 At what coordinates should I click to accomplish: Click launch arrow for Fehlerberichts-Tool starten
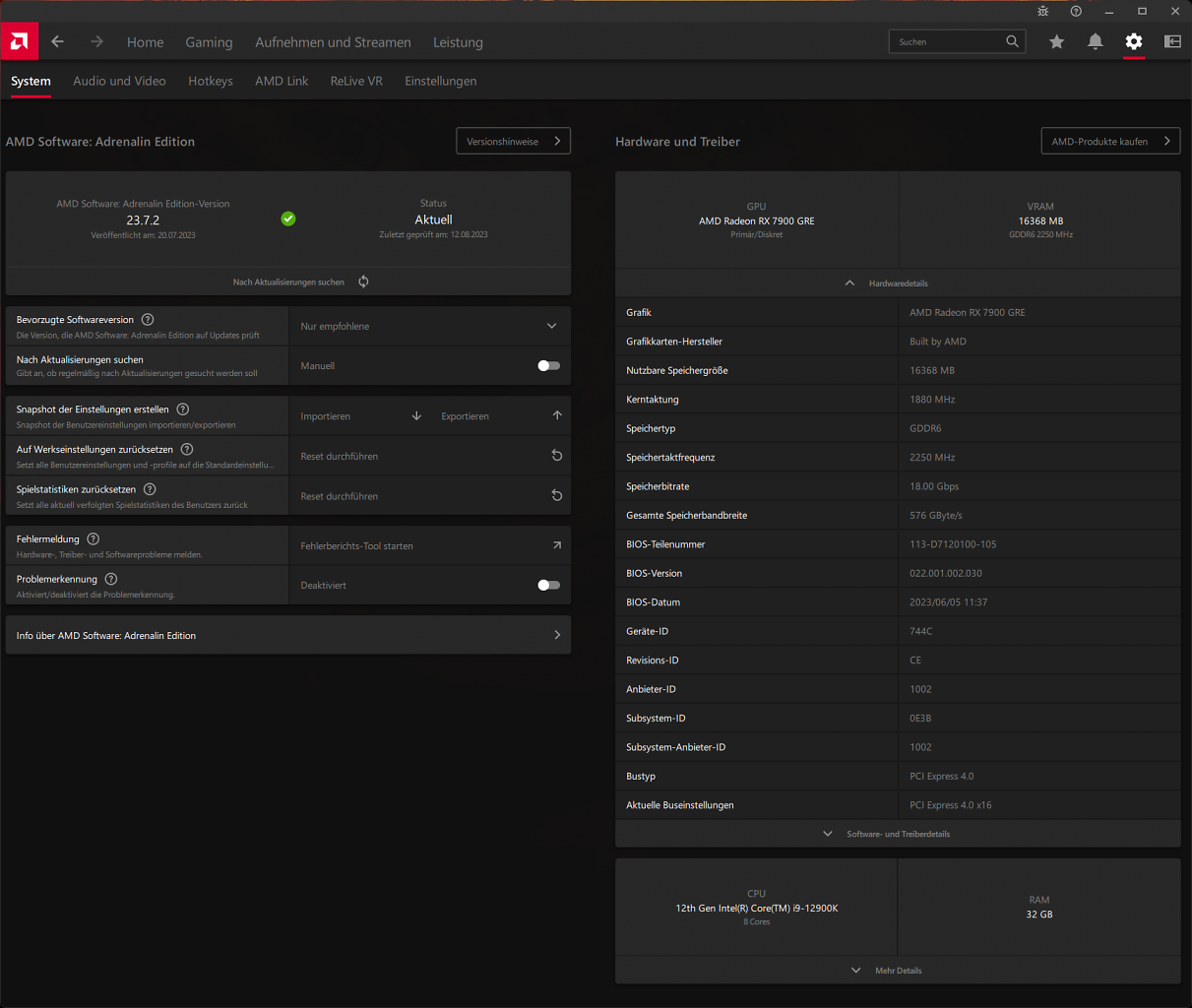pyautogui.click(x=557, y=545)
